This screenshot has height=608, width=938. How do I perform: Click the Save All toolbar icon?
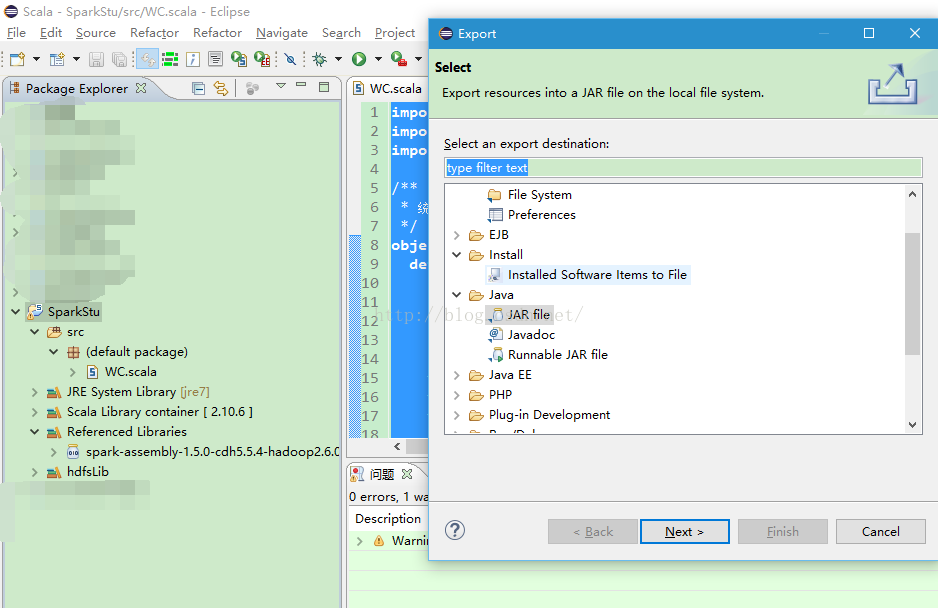coord(119,59)
